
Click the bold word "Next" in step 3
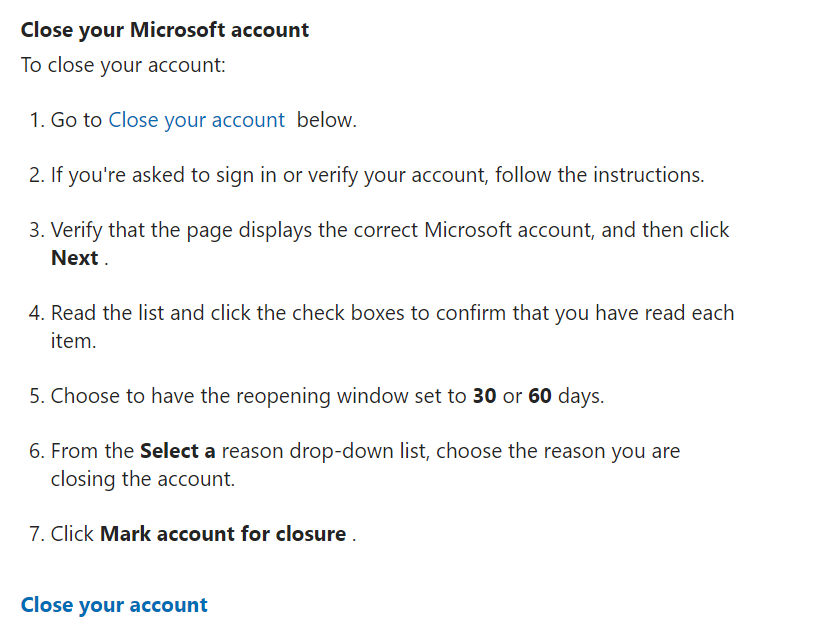point(75,258)
